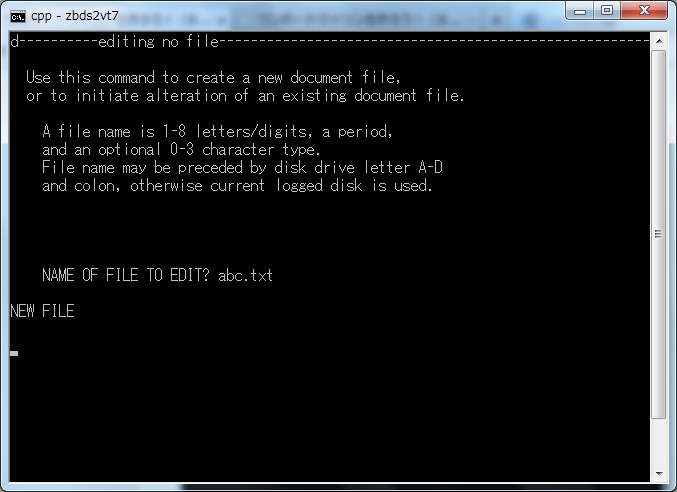Click the window title text cpp - zbds2vt7
Viewport: 677px width, 492px height.
[75, 16]
